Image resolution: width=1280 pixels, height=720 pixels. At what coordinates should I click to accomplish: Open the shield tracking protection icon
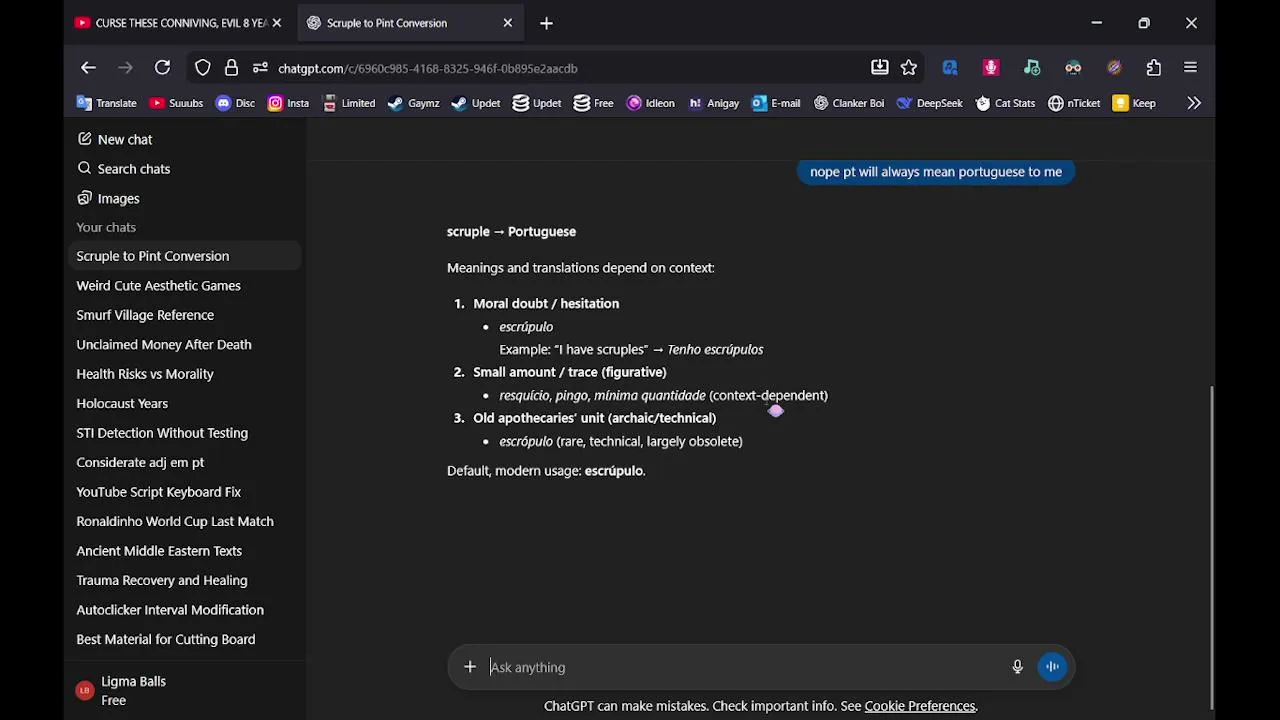[x=203, y=68]
